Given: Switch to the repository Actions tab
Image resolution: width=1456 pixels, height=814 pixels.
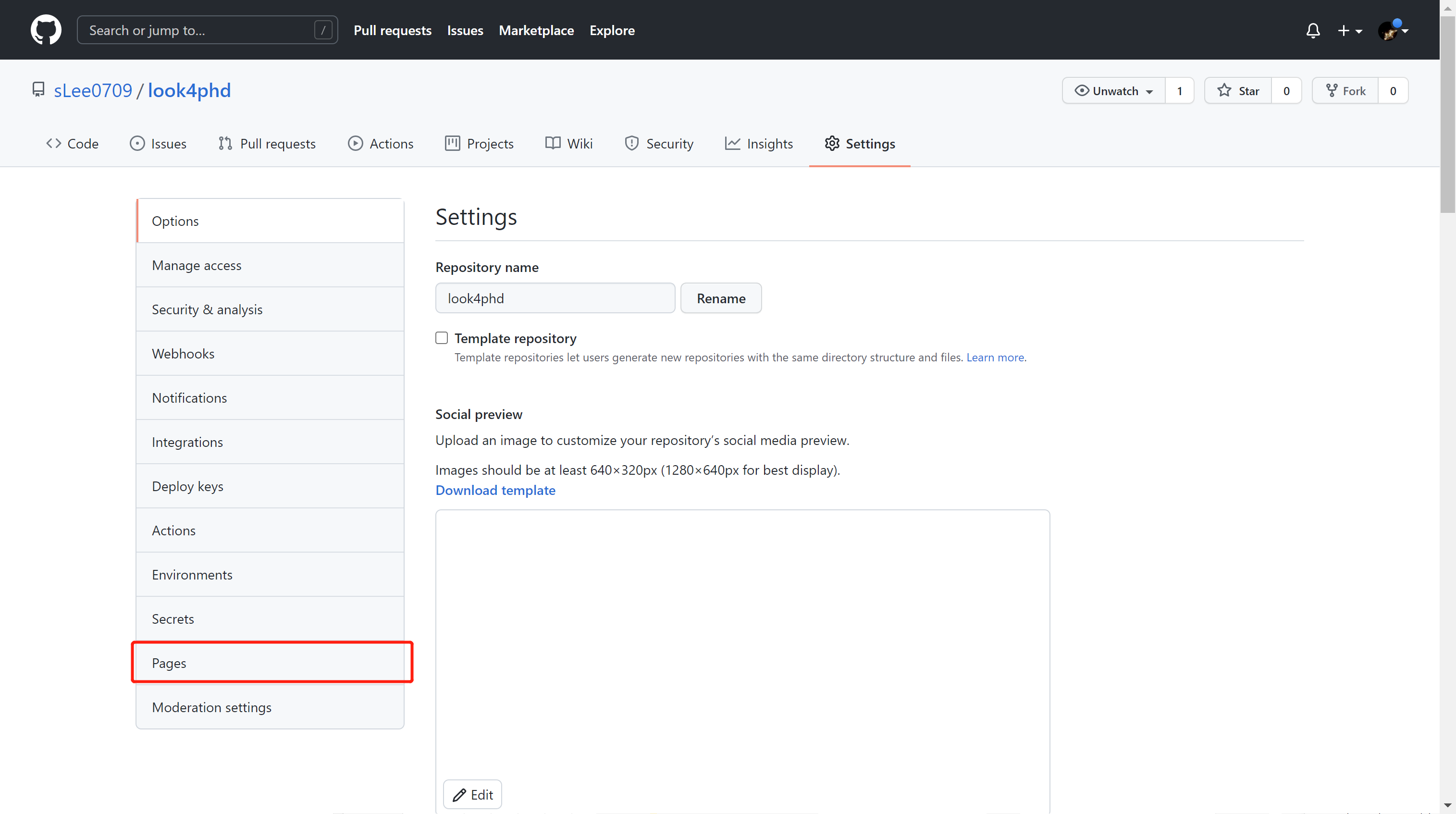Looking at the screenshot, I should tap(381, 144).
